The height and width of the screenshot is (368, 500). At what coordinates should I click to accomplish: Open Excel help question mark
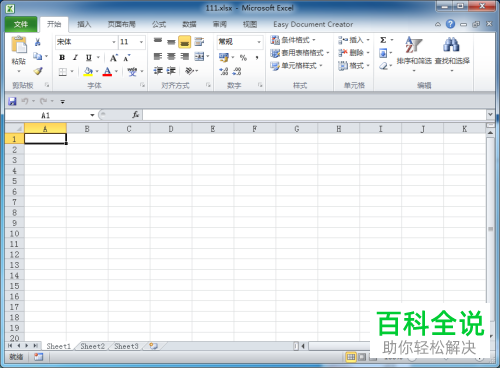[x=450, y=24]
